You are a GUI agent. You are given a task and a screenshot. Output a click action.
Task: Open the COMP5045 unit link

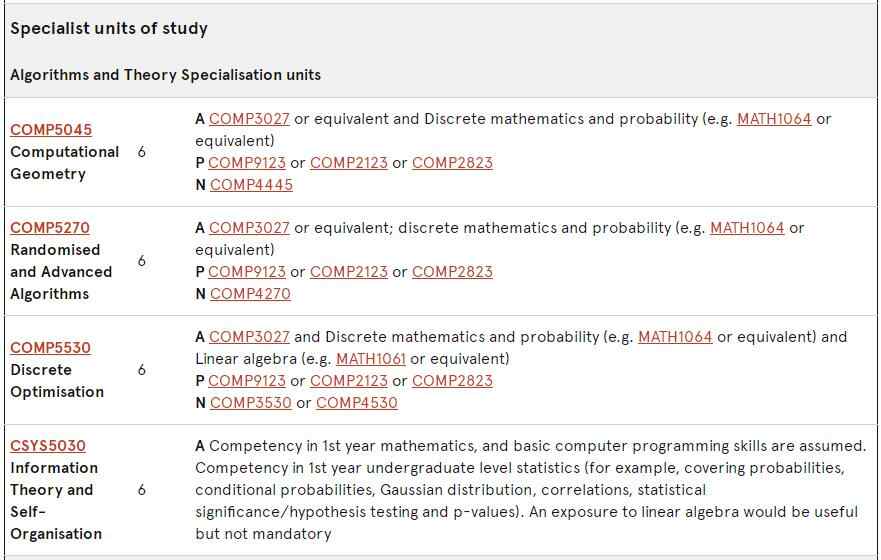51,130
